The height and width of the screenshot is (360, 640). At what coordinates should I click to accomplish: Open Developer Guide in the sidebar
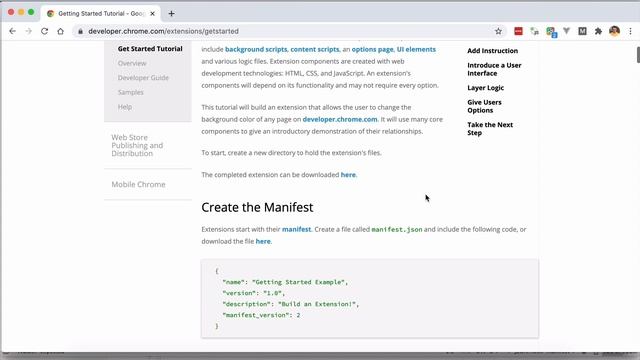point(143,78)
